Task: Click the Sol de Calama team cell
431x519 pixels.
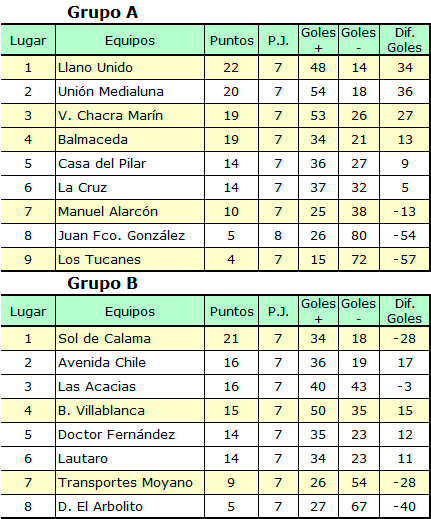Action: point(130,339)
